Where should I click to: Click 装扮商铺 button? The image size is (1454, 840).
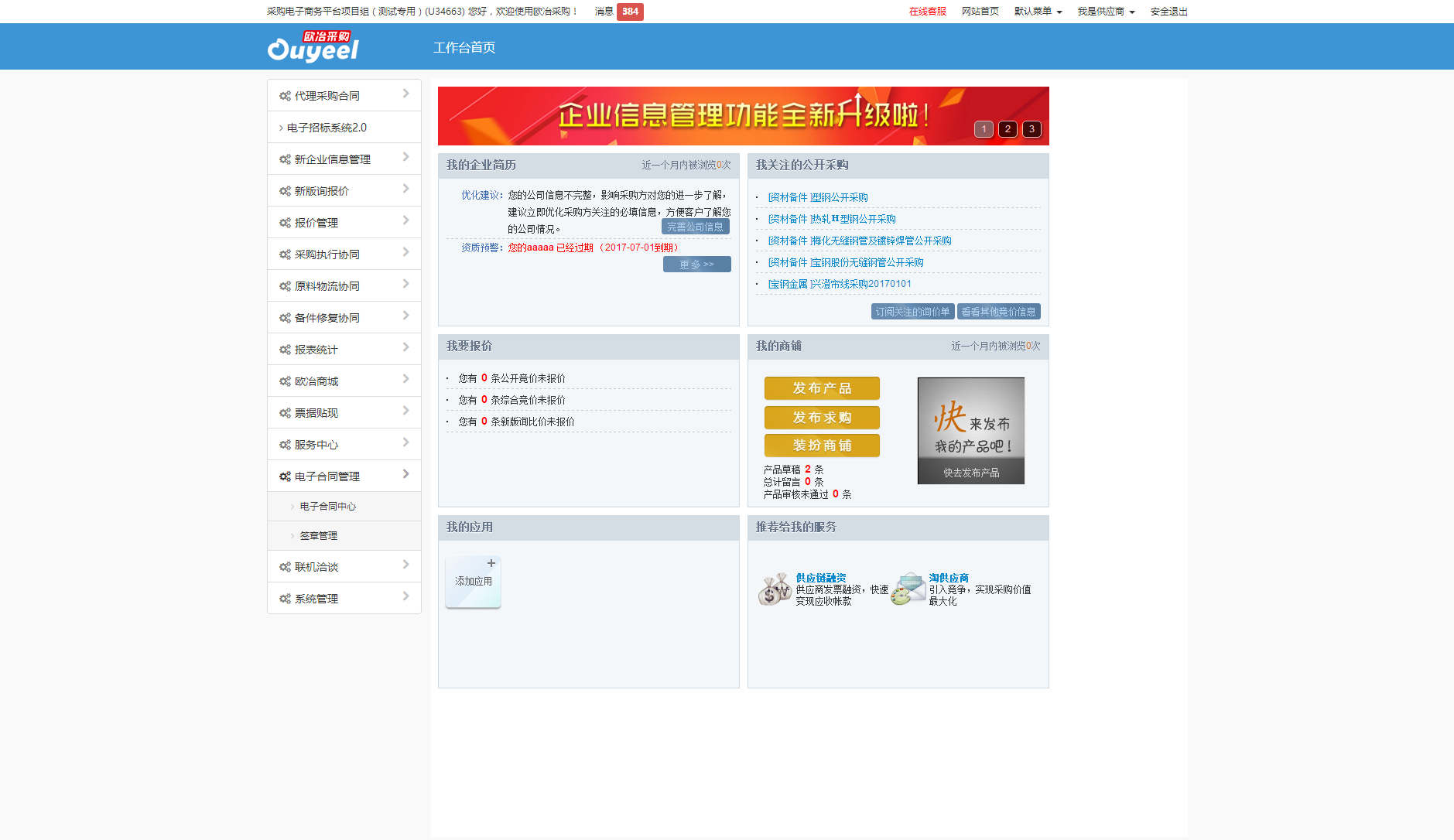(822, 446)
